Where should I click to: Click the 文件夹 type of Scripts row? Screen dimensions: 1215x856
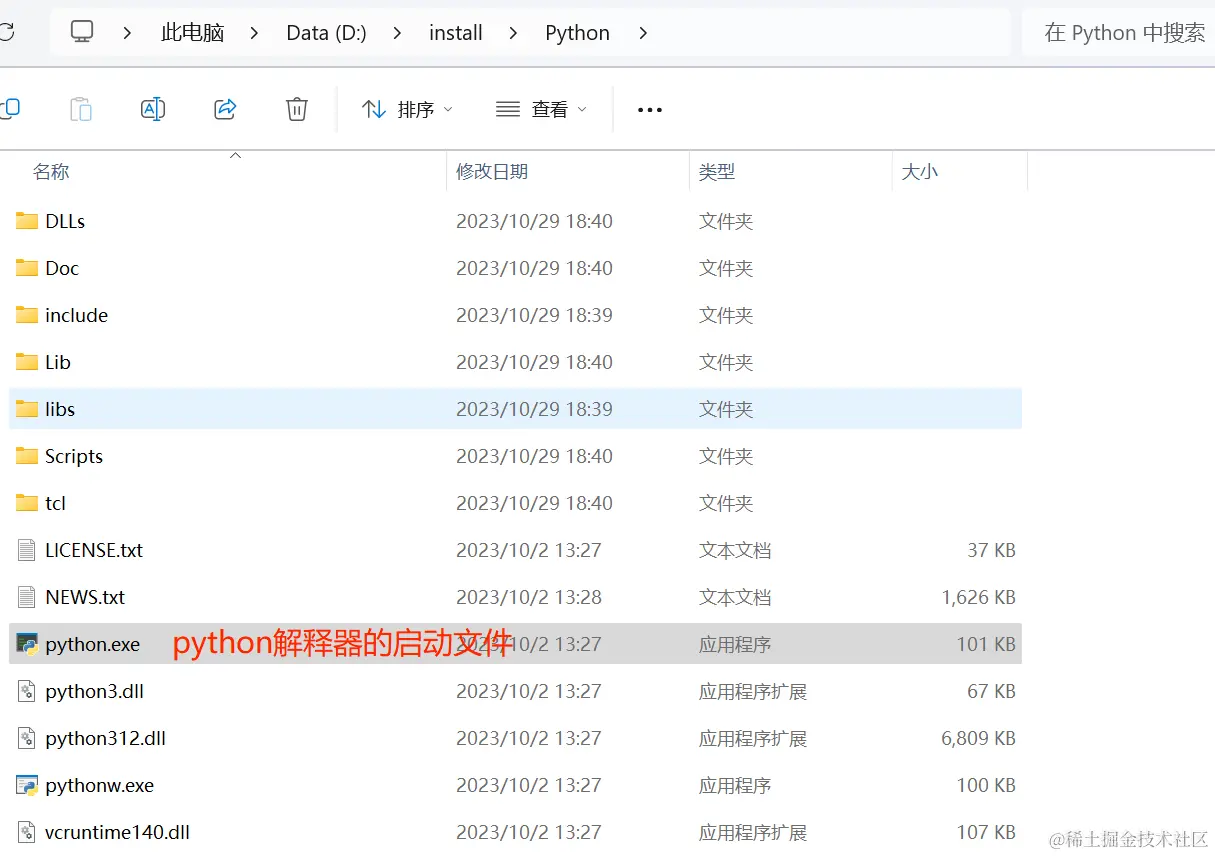[x=726, y=456]
